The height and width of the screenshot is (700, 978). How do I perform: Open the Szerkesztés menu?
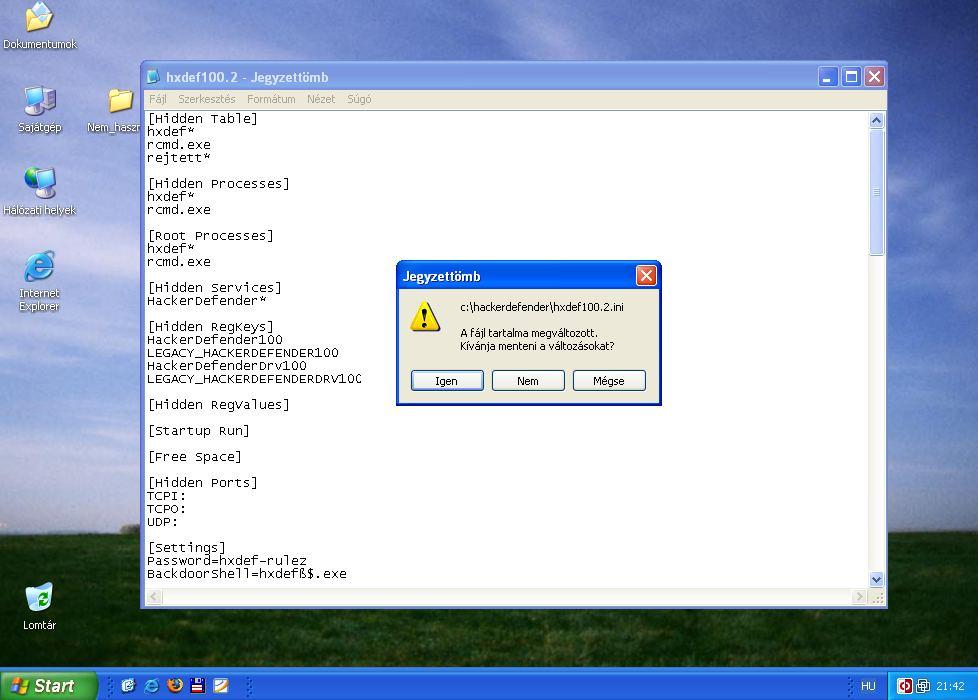point(207,99)
